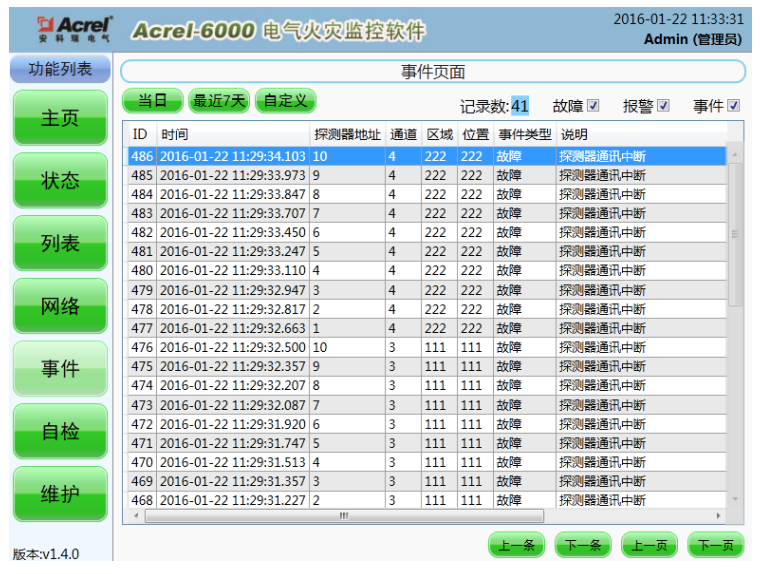The width and height of the screenshot is (760, 574).
Task: Open the 状态 status page
Action: pos(60,181)
